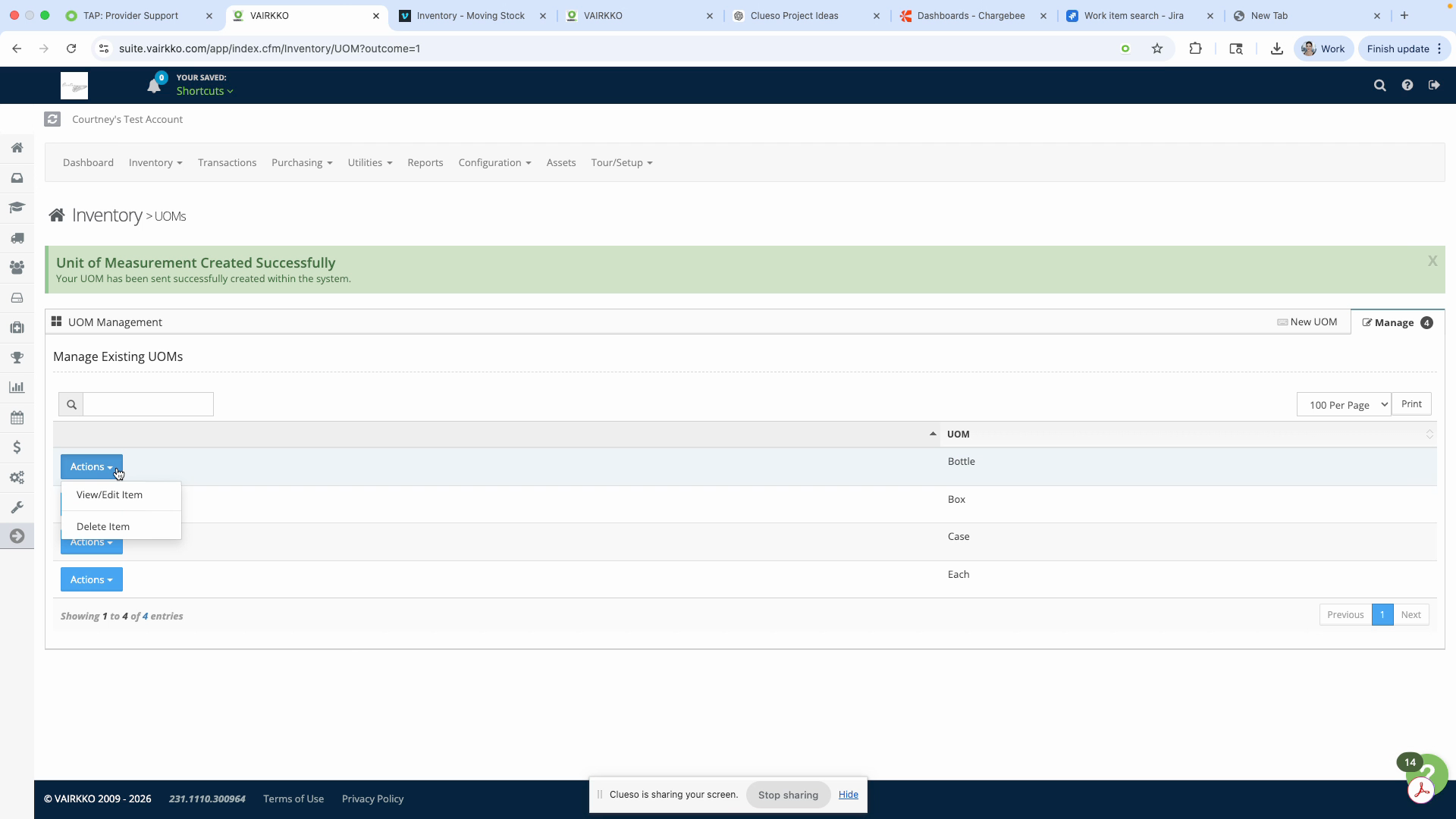This screenshot has width=1456, height=819.
Task: Expand the Shortcuts dropdown
Action: [x=205, y=91]
